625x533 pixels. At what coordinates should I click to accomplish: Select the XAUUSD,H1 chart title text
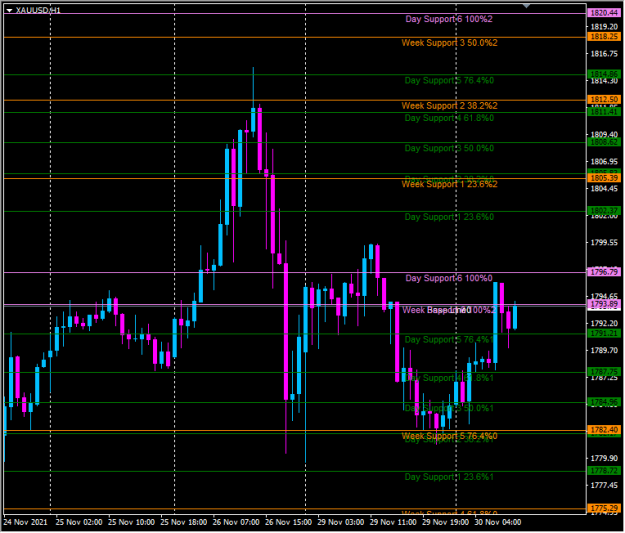pos(38,10)
